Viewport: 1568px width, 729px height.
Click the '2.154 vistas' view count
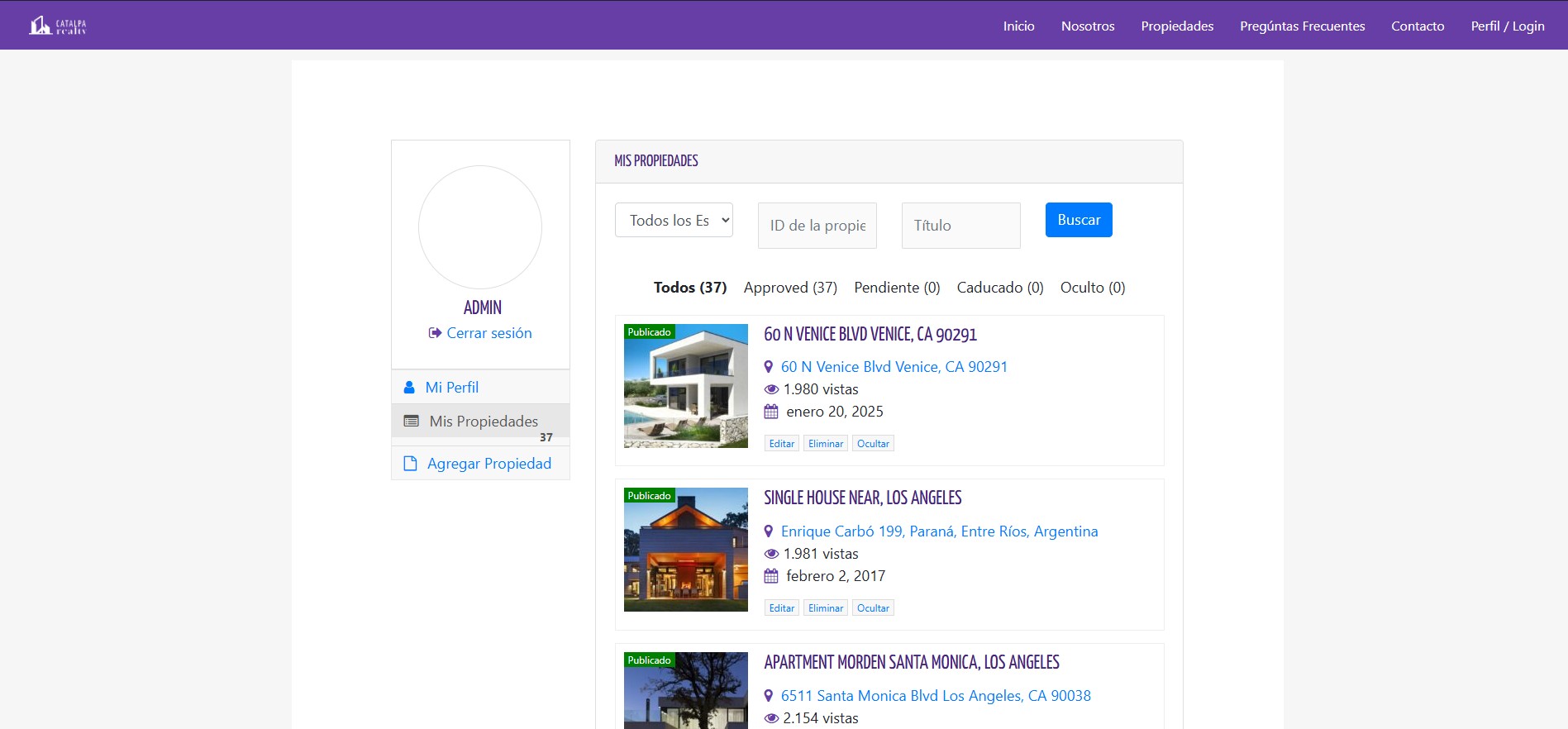pos(821,718)
